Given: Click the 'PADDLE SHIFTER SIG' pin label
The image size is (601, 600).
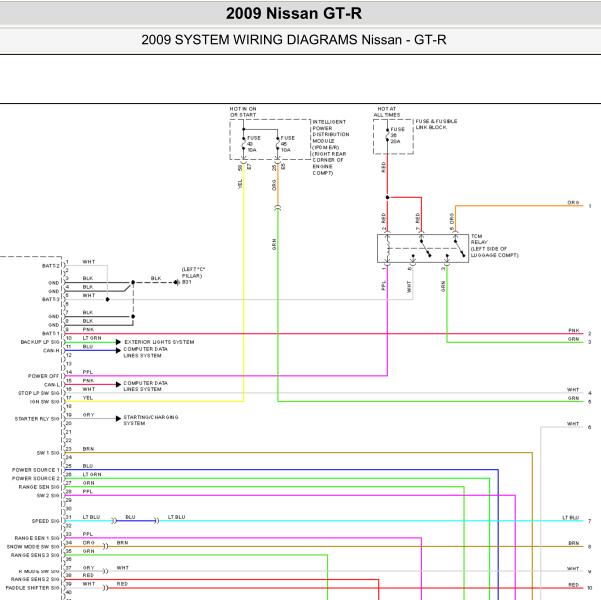Looking at the screenshot, I should 33,588.
